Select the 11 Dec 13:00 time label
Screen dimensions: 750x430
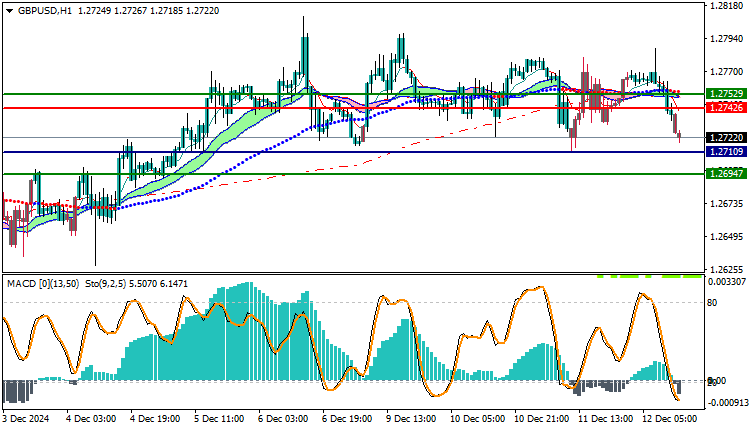point(606,419)
